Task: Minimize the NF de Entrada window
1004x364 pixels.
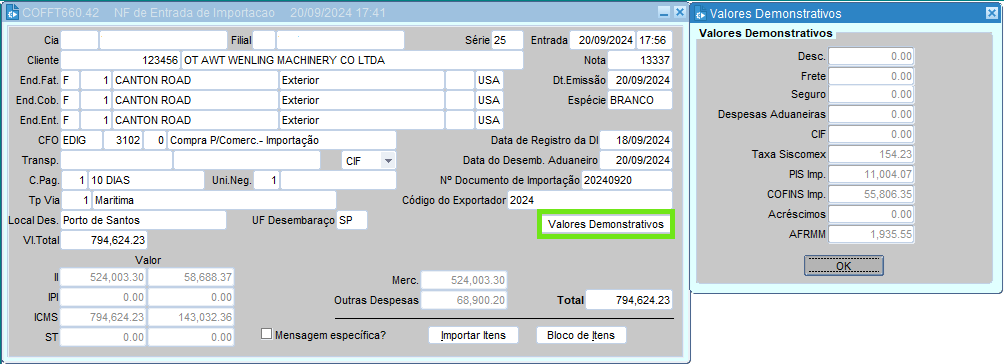Action: click(664, 12)
